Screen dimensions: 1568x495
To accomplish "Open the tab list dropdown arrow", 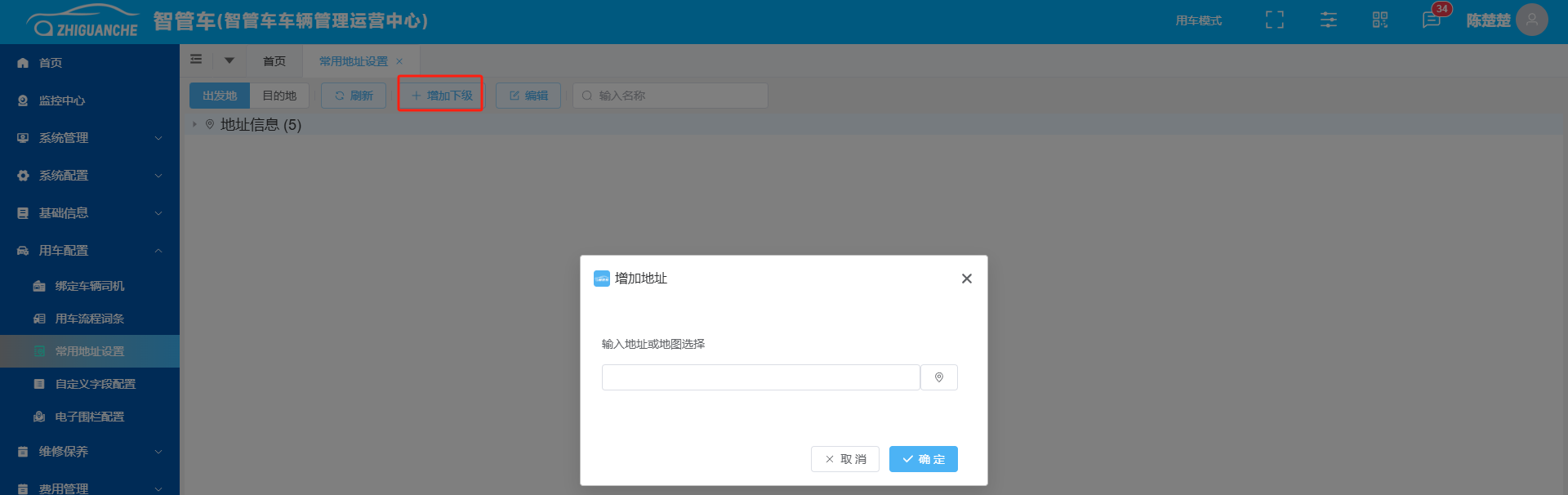I will pyautogui.click(x=229, y=60).
